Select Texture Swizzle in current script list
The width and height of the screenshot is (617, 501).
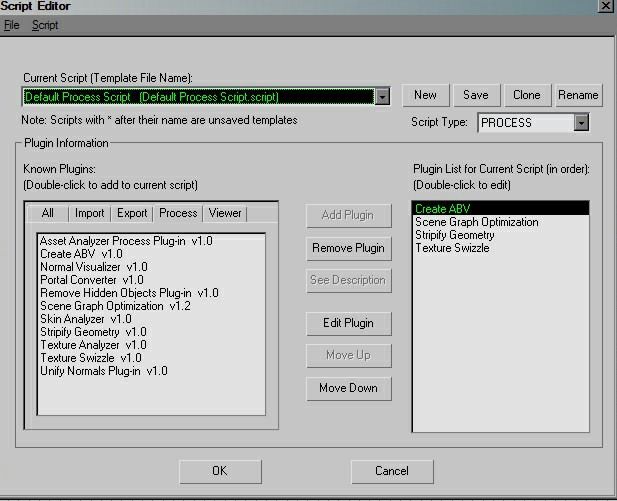click(x=501, y=248)
